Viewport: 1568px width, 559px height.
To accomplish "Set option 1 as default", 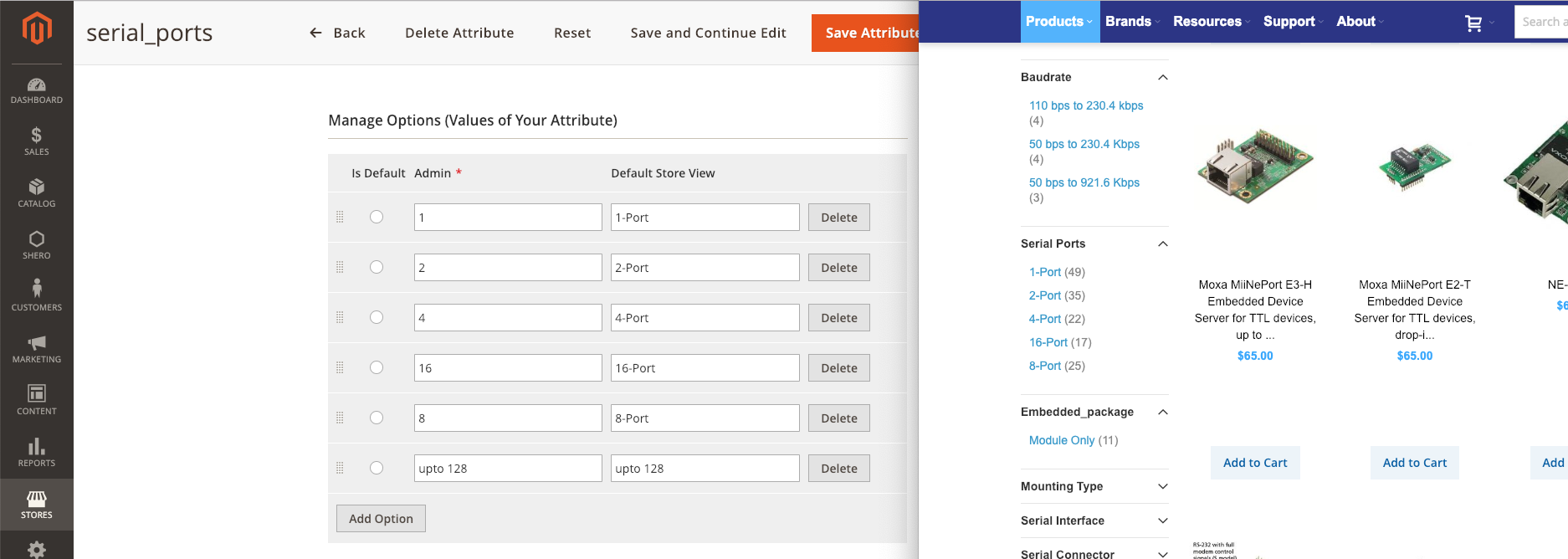I will [377, 217].
